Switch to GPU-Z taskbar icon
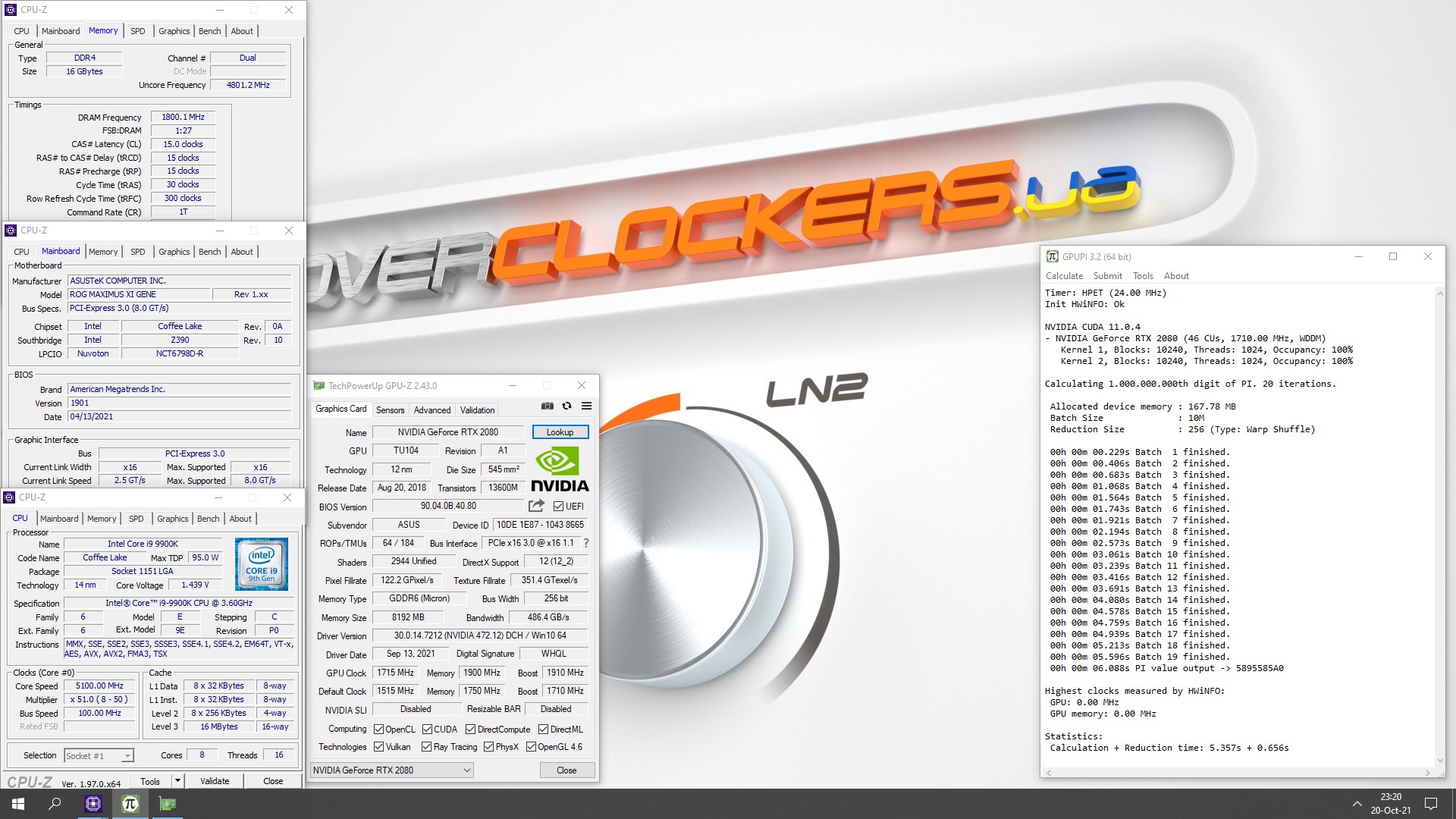Screen dimensions: 1456x819 (168, 804)
